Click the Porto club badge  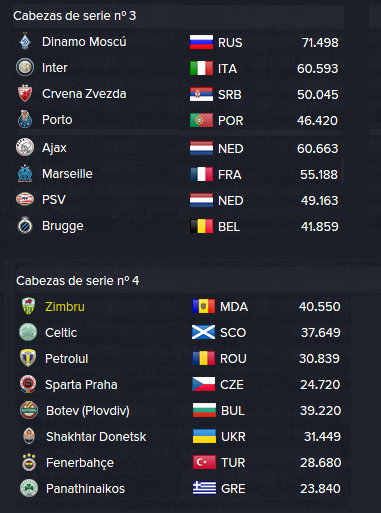click(25, 119)
